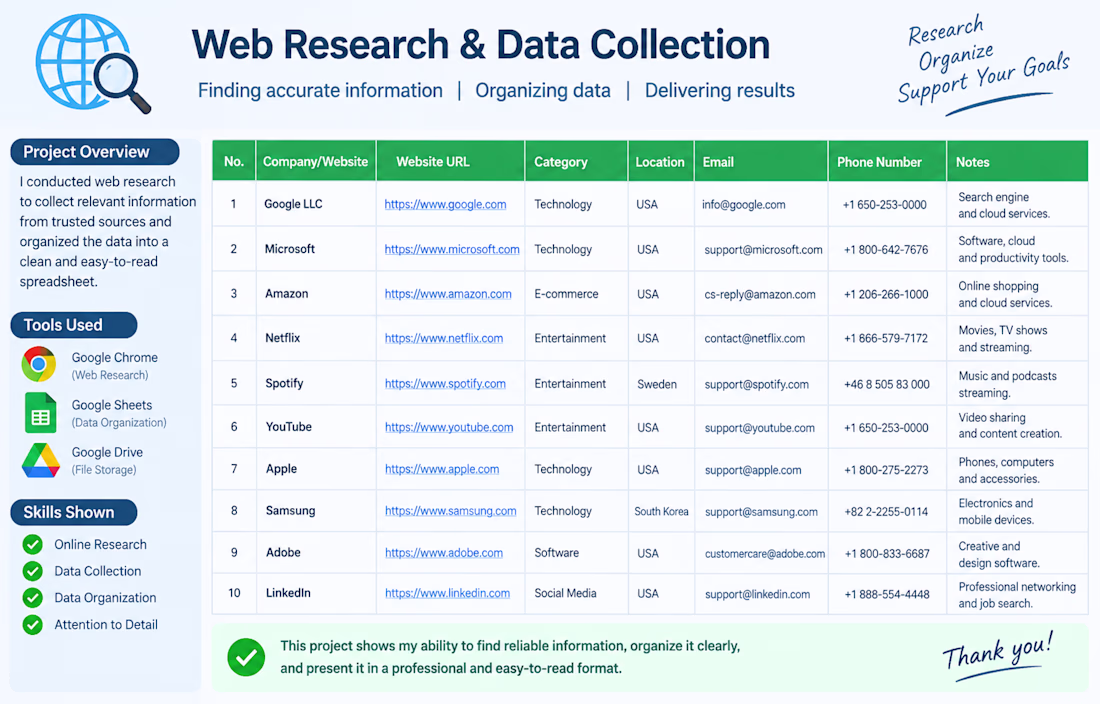Select the Skills Shown heading
Screen dimensions: 1100x704
pos(74,513)
